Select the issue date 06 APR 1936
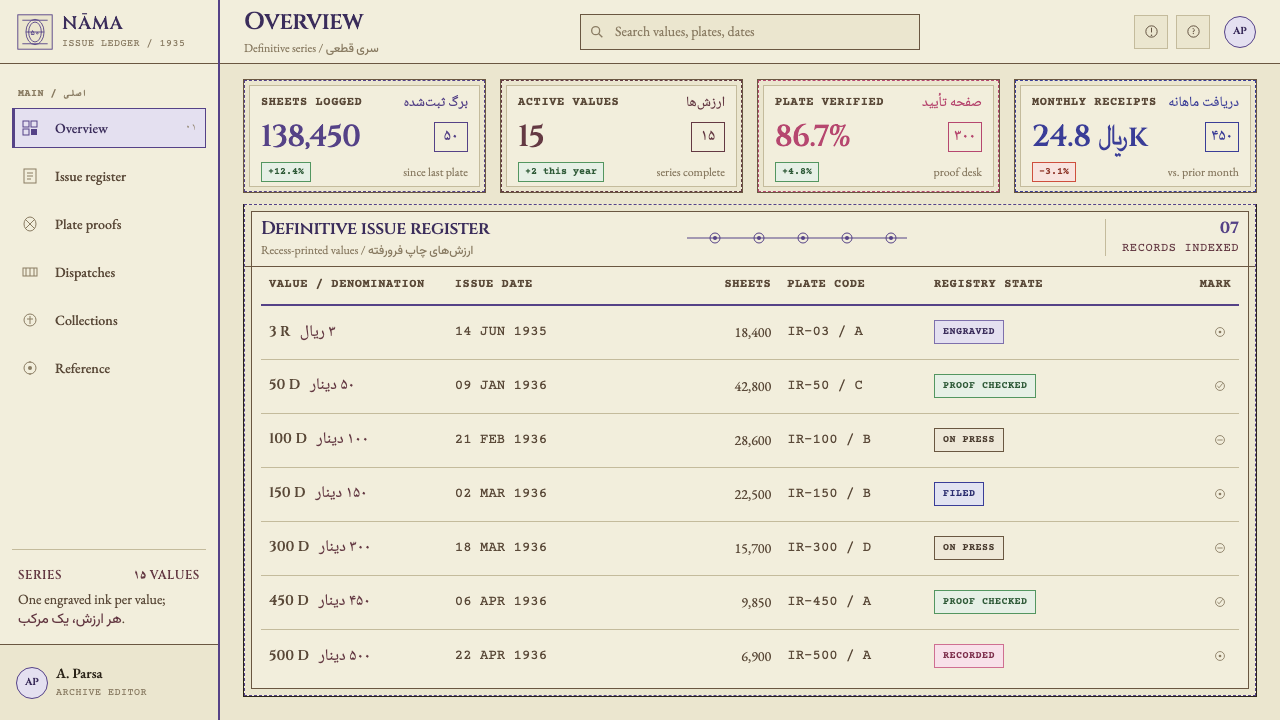Image resolution: width=1280 pixels, height=720 pixels. tap(501, 602)
